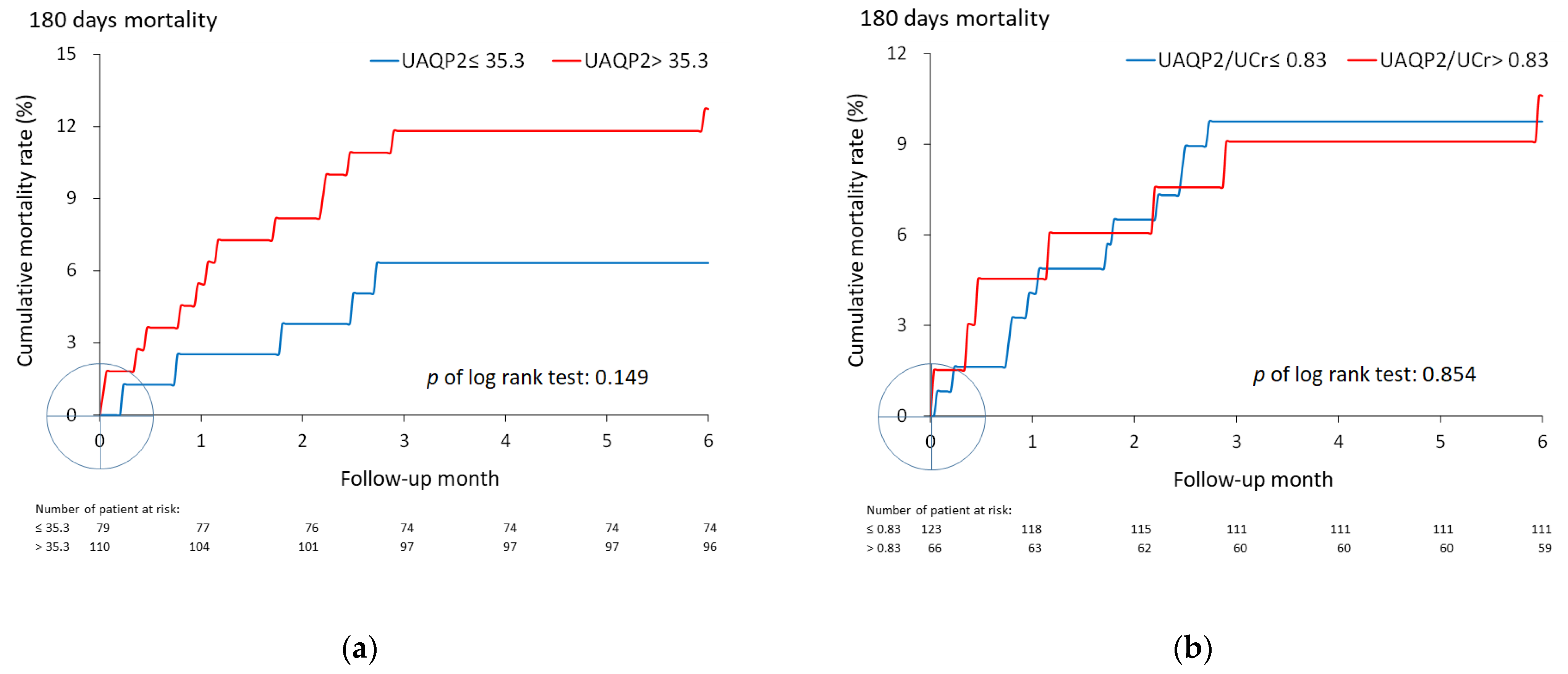The width and height of the screenshot is (1568, 674).
Task: Click the > 0.83 at-risk row label
Action: [884, 548]
